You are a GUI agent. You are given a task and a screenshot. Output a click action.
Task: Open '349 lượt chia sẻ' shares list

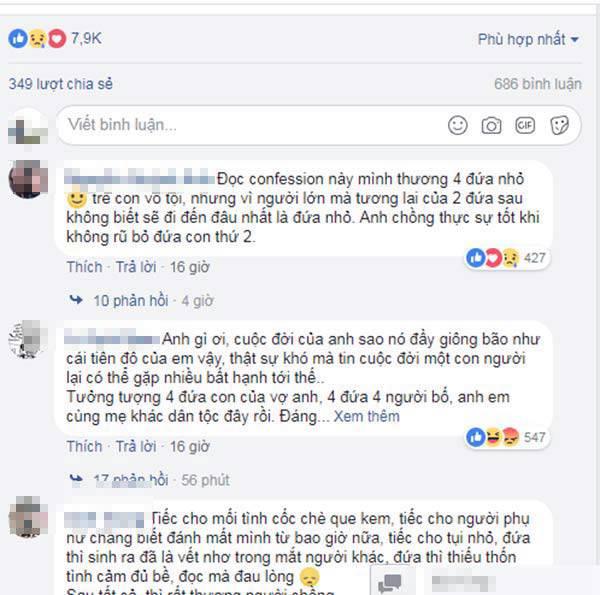[61, 84]
